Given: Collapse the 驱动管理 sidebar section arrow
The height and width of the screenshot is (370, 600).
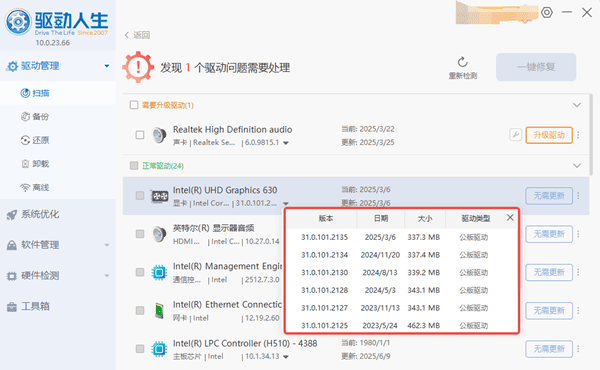Looking at the screenshot, I should click(107, 66).
